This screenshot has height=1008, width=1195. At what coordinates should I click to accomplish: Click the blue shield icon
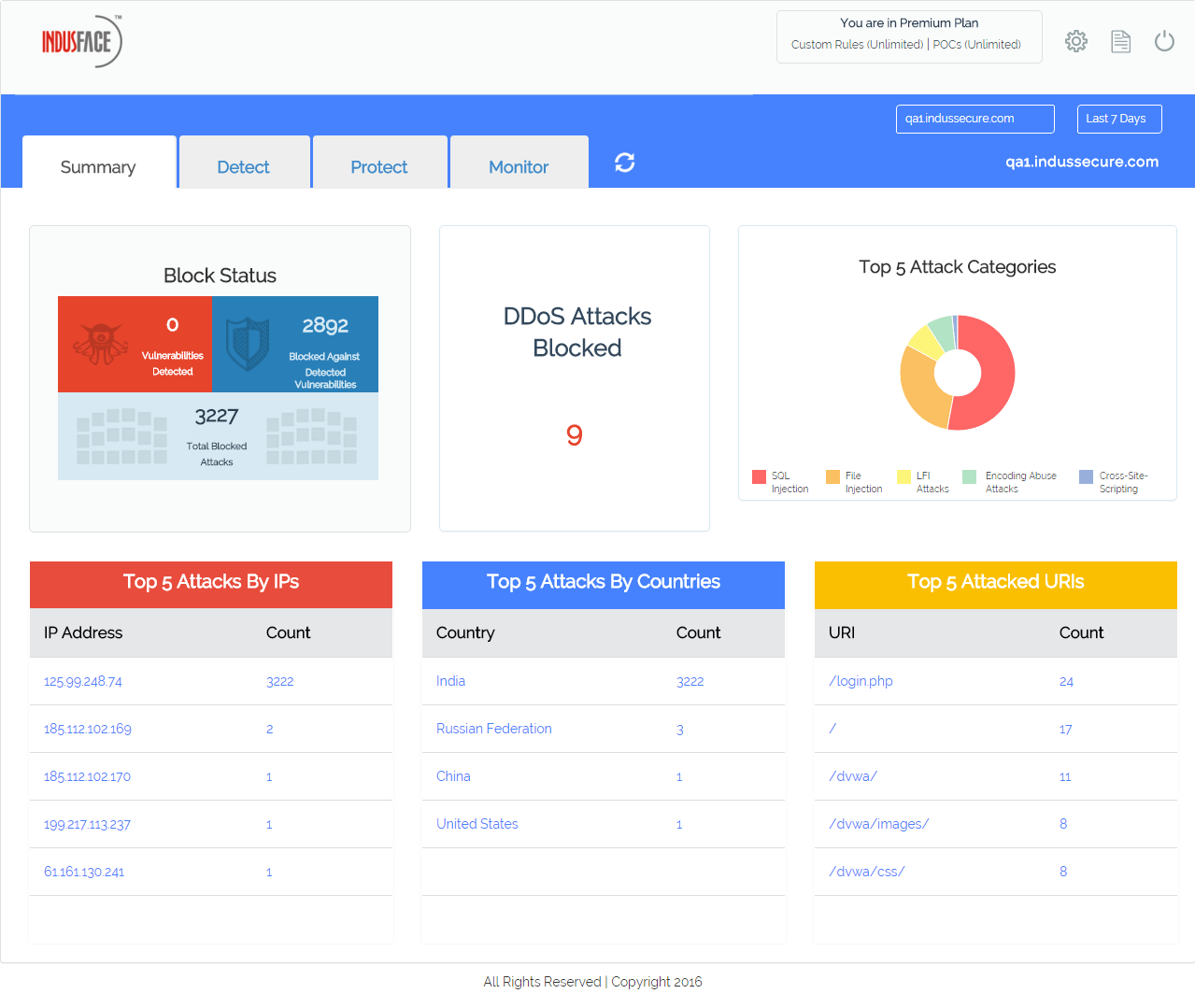pos(249,343)
